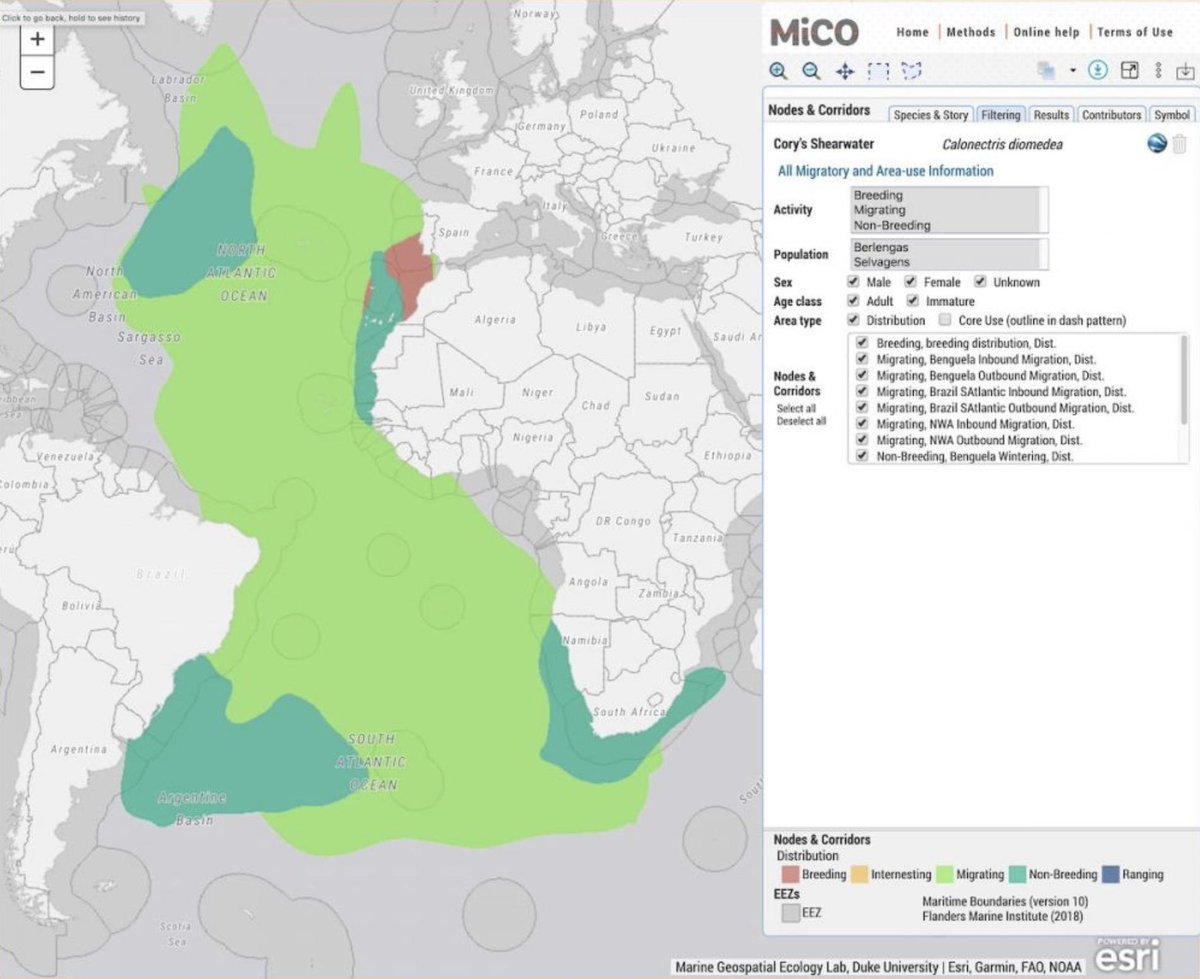Click the EEZ gray legend swatch

click(790, 912)
